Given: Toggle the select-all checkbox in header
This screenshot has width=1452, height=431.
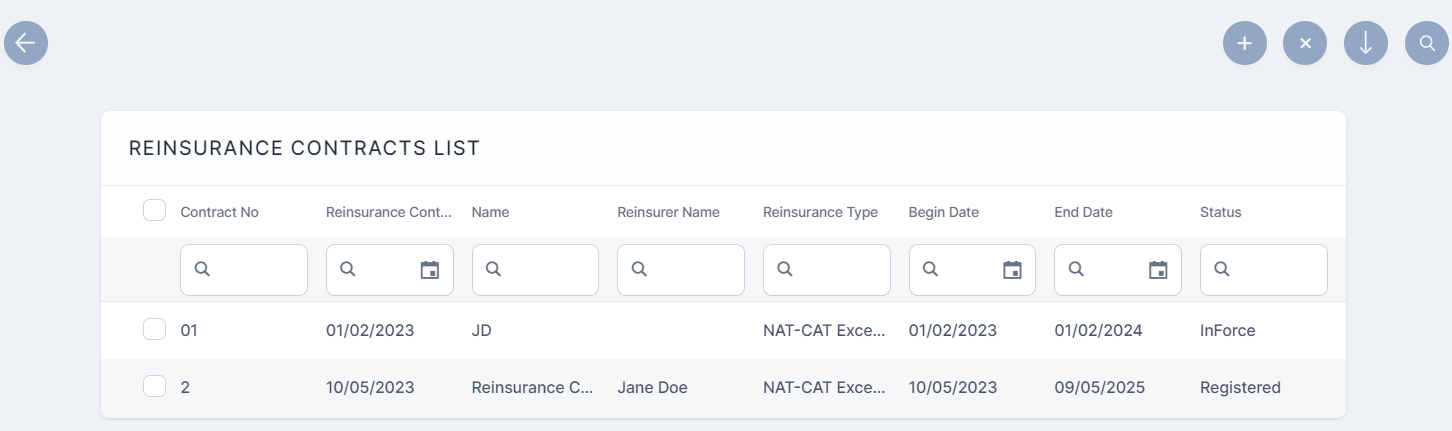Looking at the screenshot, I should click(x=154, y=211).
